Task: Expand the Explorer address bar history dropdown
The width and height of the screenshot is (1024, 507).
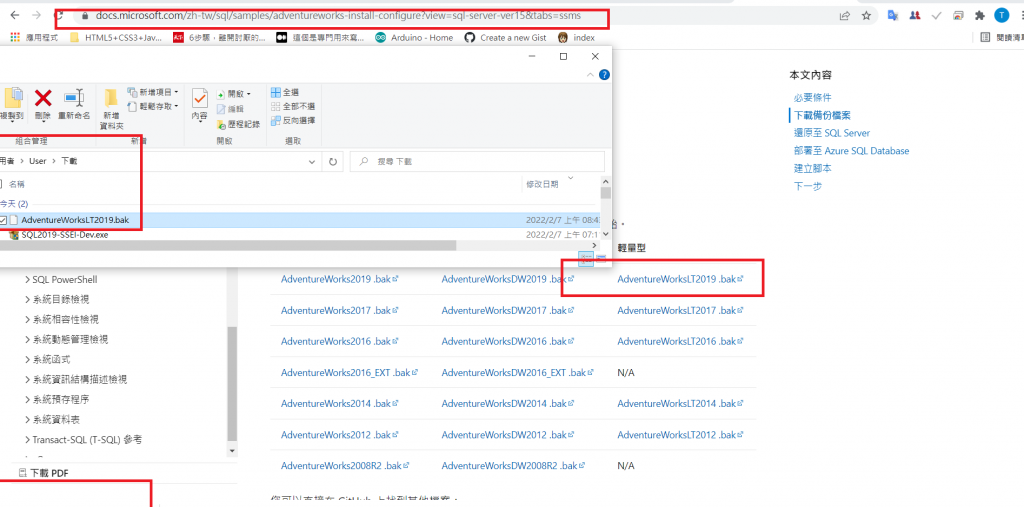Action: point(312,161)
